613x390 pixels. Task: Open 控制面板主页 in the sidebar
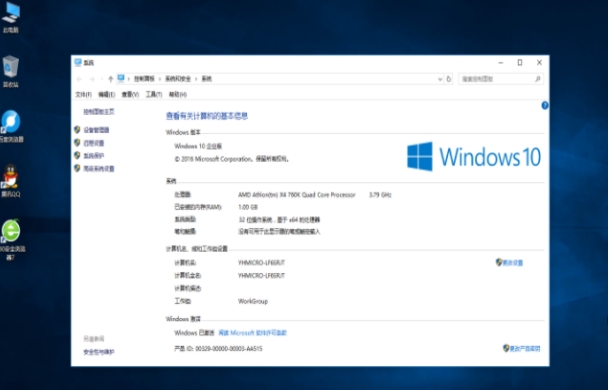99,112
